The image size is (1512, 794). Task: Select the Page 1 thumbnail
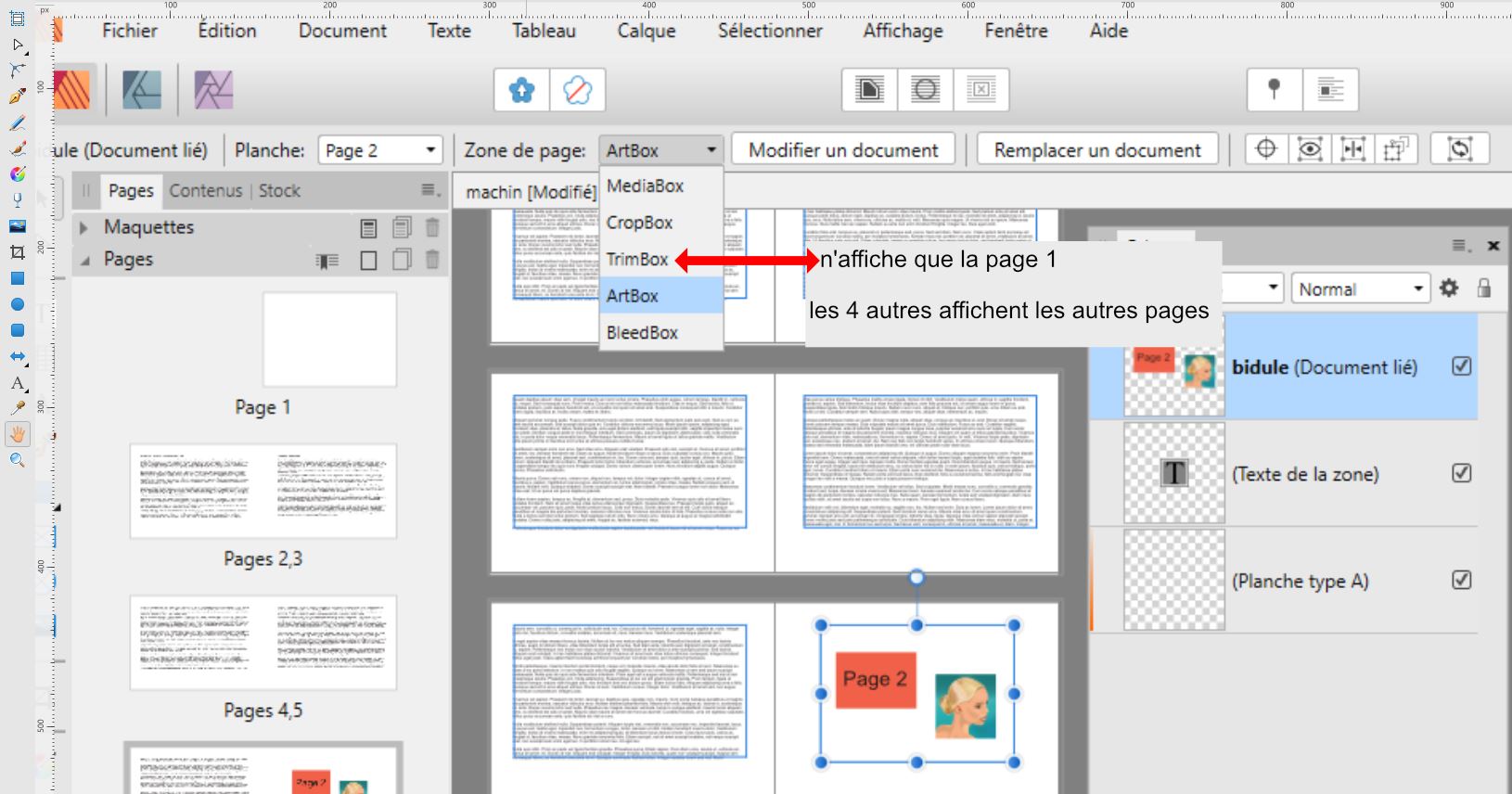click(329, 339)
